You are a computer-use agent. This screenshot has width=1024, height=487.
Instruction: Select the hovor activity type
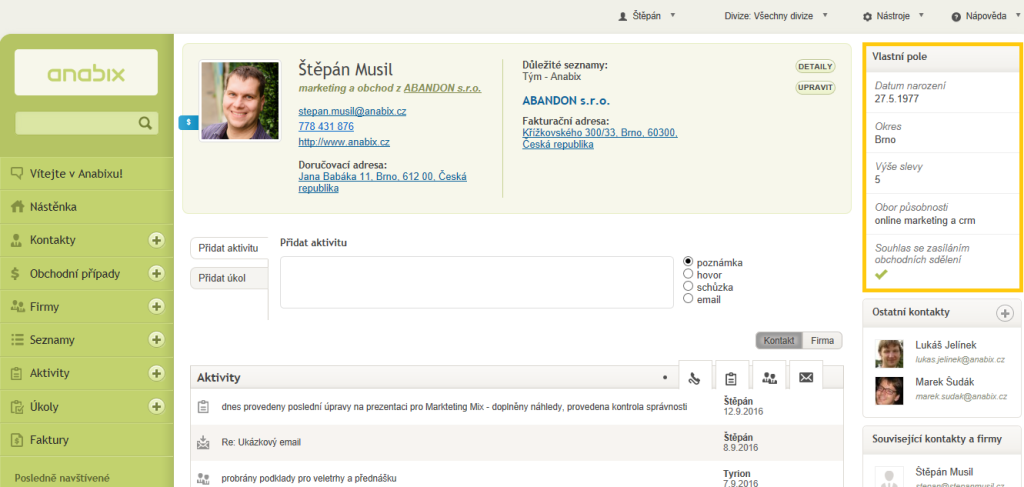point(688,274)
